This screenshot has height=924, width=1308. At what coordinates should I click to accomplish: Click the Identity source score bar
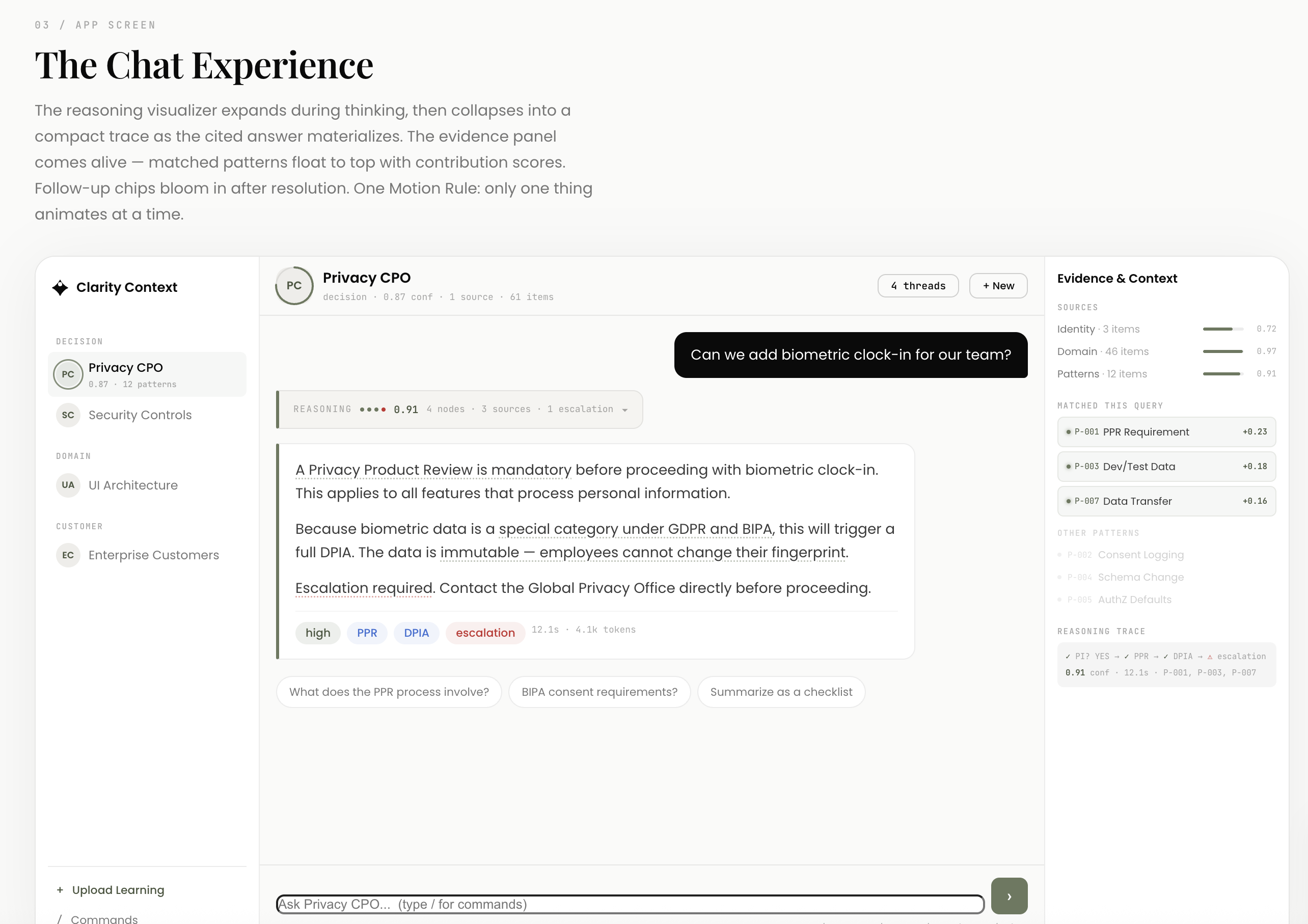1222,329
